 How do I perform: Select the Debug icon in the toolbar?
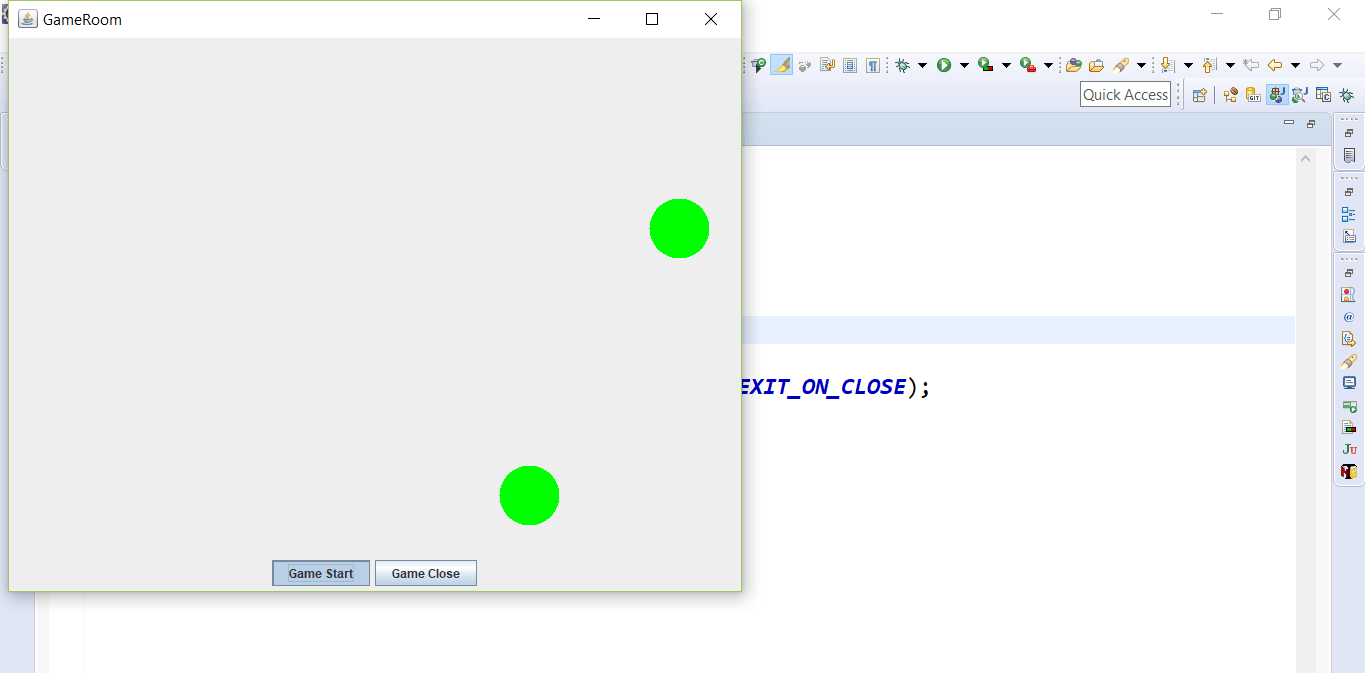(x=903, y=64)
